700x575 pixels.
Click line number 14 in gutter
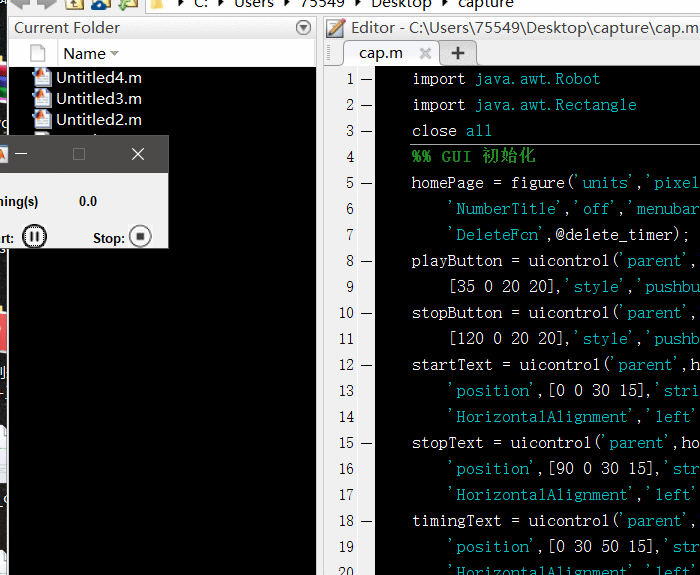tap(346, 417)
